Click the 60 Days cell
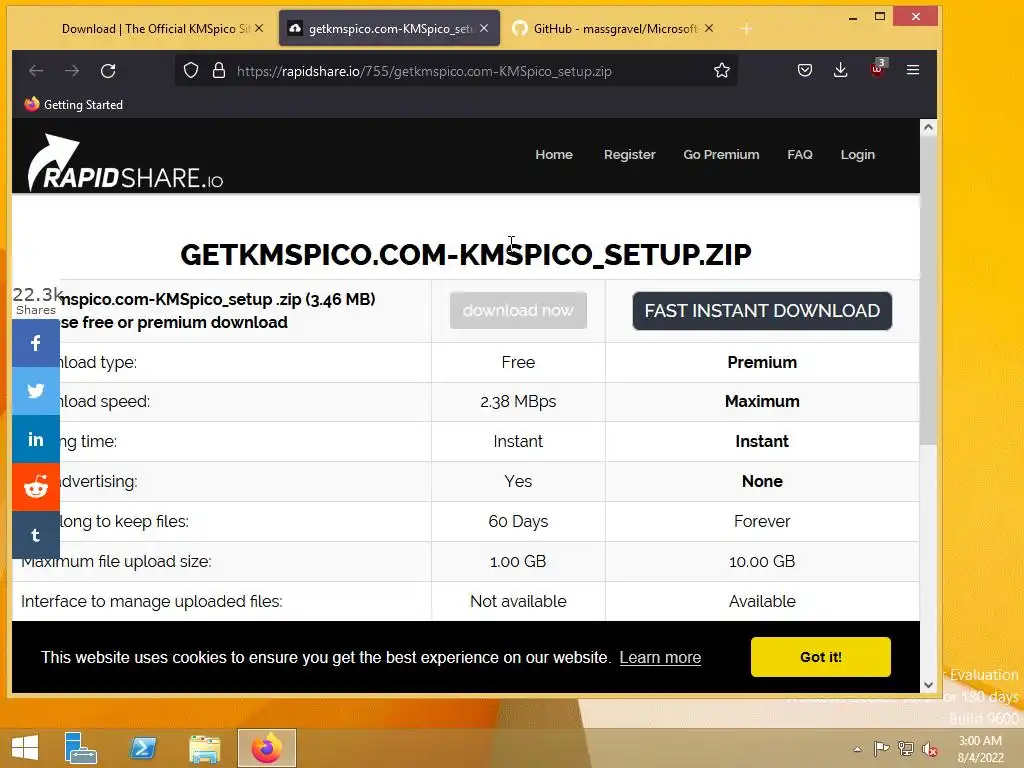 tap(518, 521)
